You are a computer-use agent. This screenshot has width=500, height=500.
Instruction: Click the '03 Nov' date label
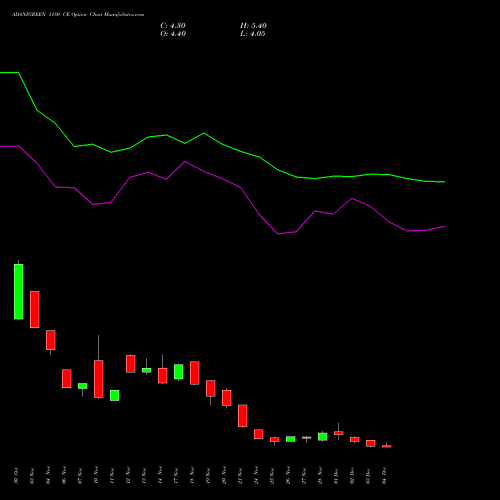coord(32,476)
